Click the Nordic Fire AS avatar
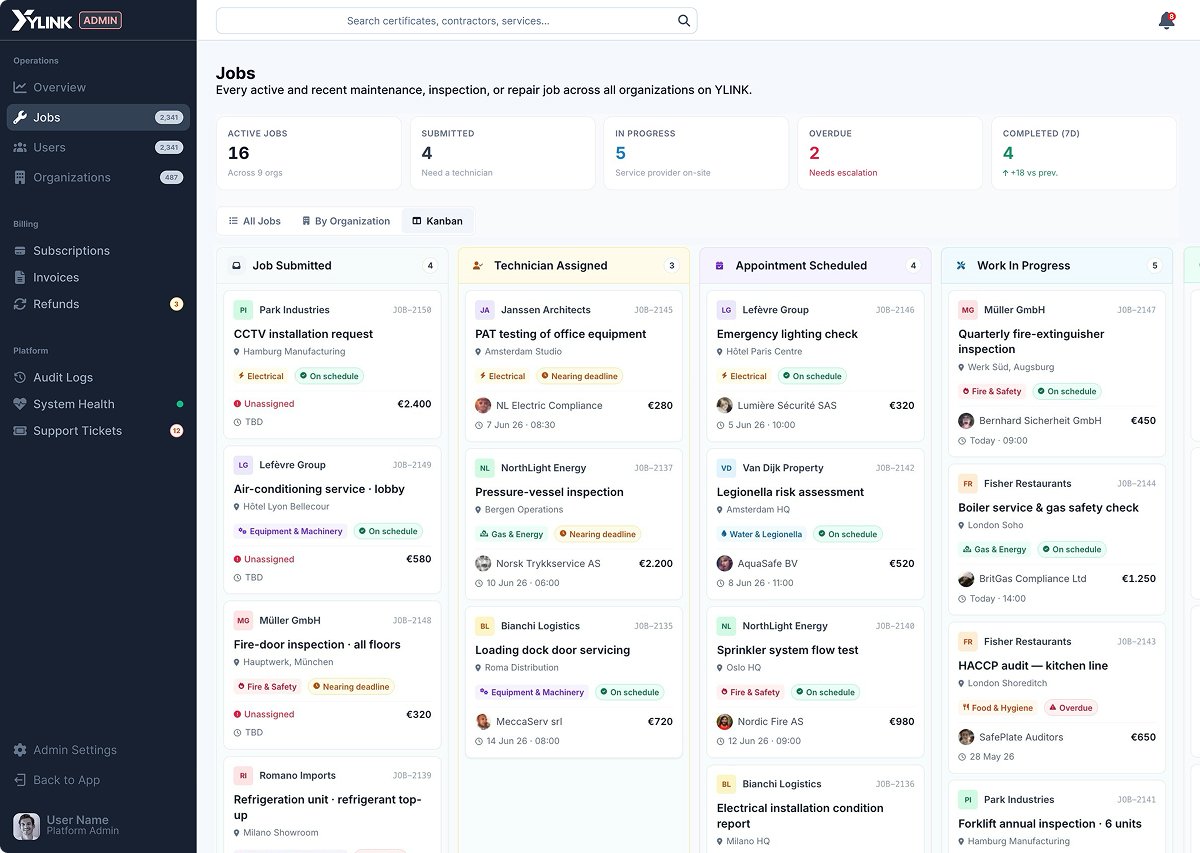This screenshot has height=853, width=1200. coord(725,722)
